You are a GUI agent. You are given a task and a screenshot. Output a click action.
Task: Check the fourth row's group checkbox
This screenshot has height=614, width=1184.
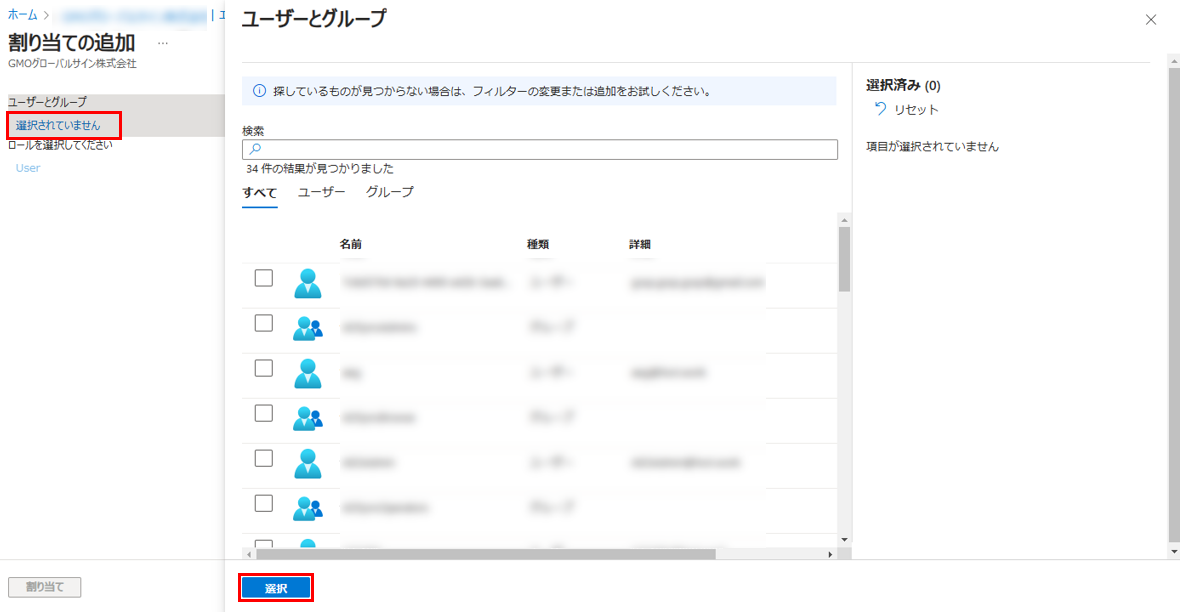pyautogui.click(x=264, y=413)
